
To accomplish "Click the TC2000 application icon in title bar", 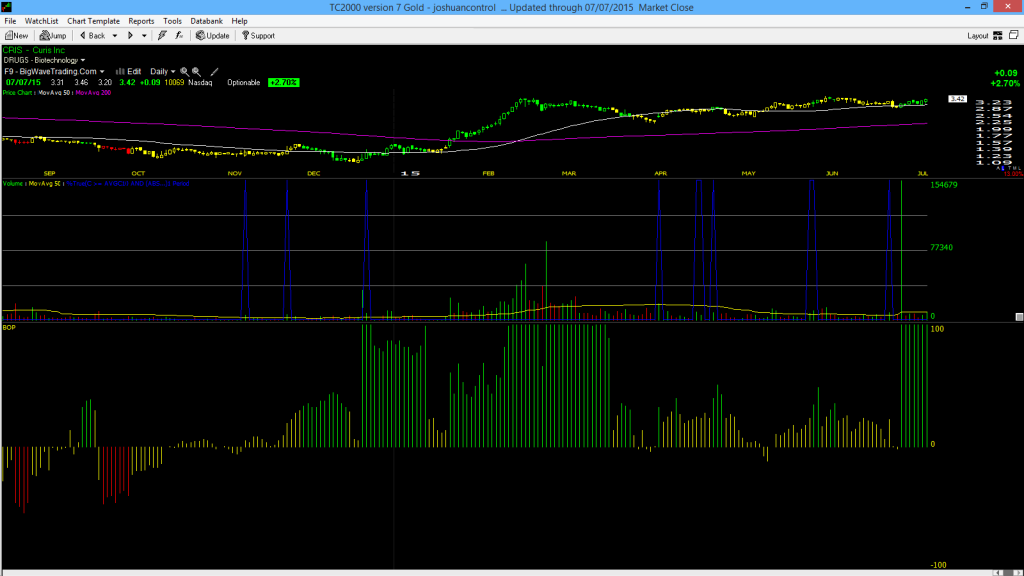I will point(7,7).
